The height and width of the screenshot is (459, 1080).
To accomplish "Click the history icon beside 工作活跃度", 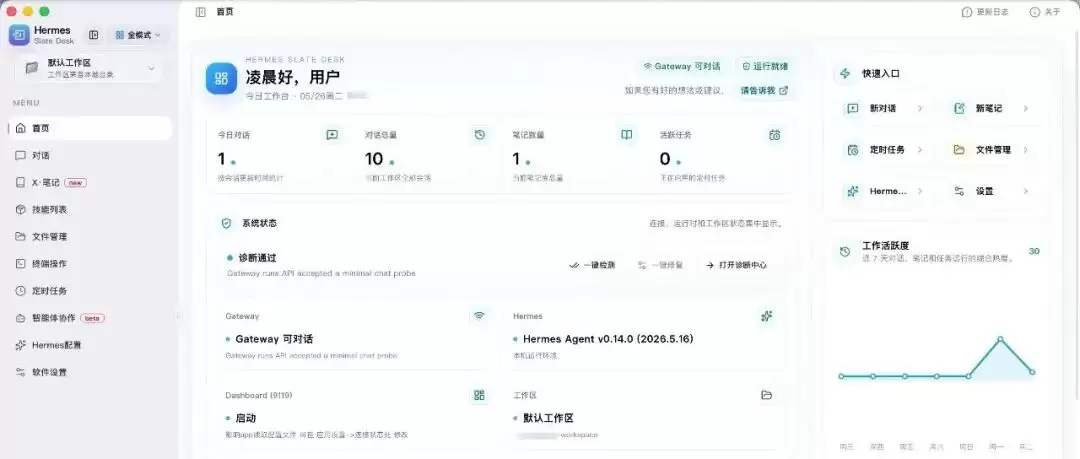I will coord(845,252).
